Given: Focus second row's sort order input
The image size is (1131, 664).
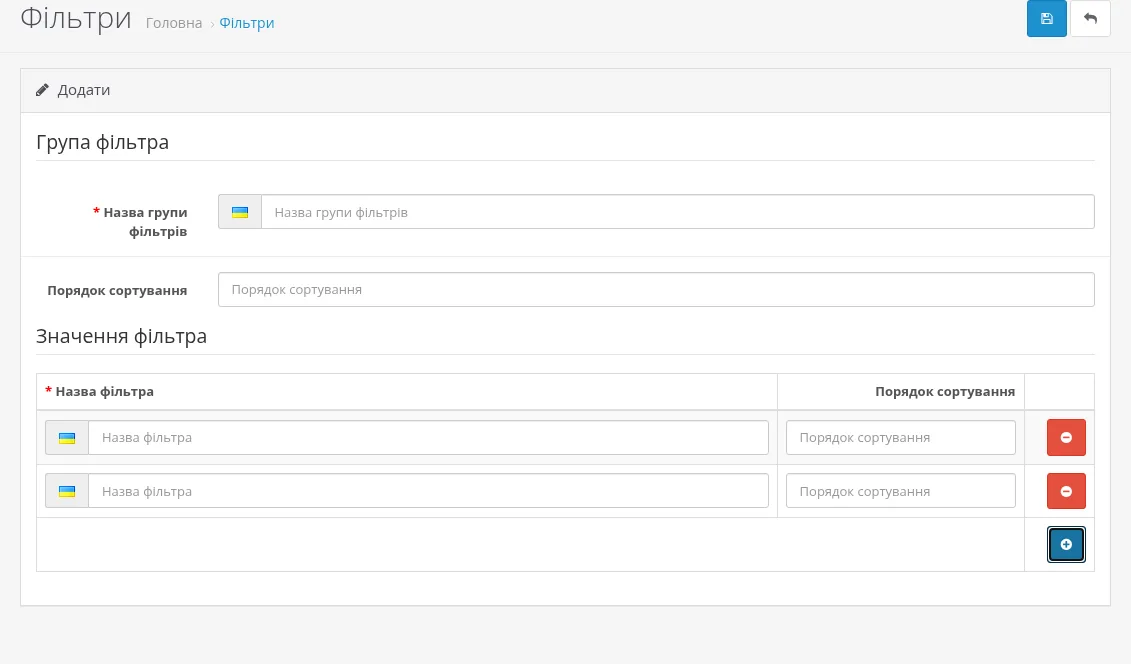Looking at the screenshot, I should 901,492.
